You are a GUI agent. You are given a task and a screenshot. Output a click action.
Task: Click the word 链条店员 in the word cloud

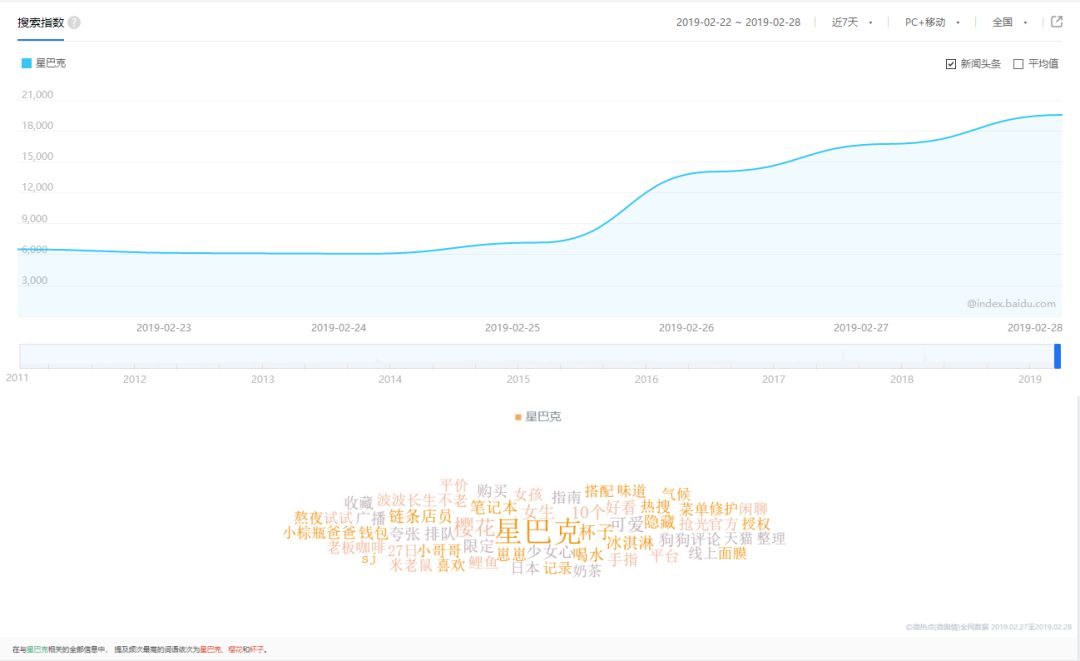[x=420, y=516]
